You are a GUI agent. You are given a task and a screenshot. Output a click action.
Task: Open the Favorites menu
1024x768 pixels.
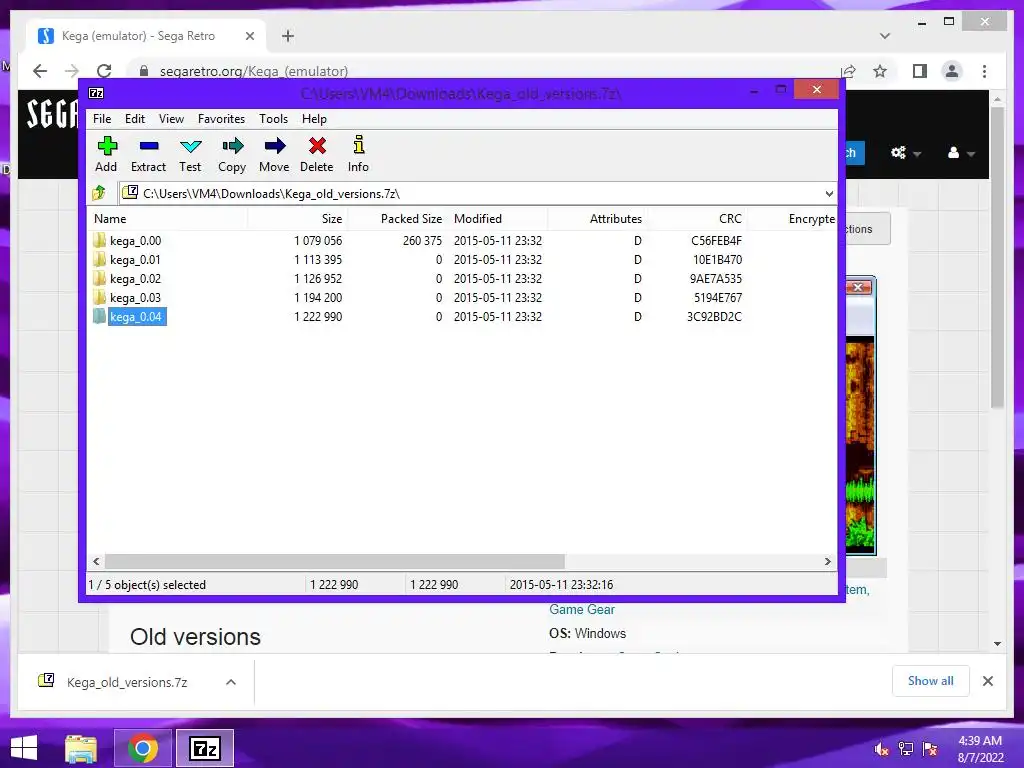[221, 119]
